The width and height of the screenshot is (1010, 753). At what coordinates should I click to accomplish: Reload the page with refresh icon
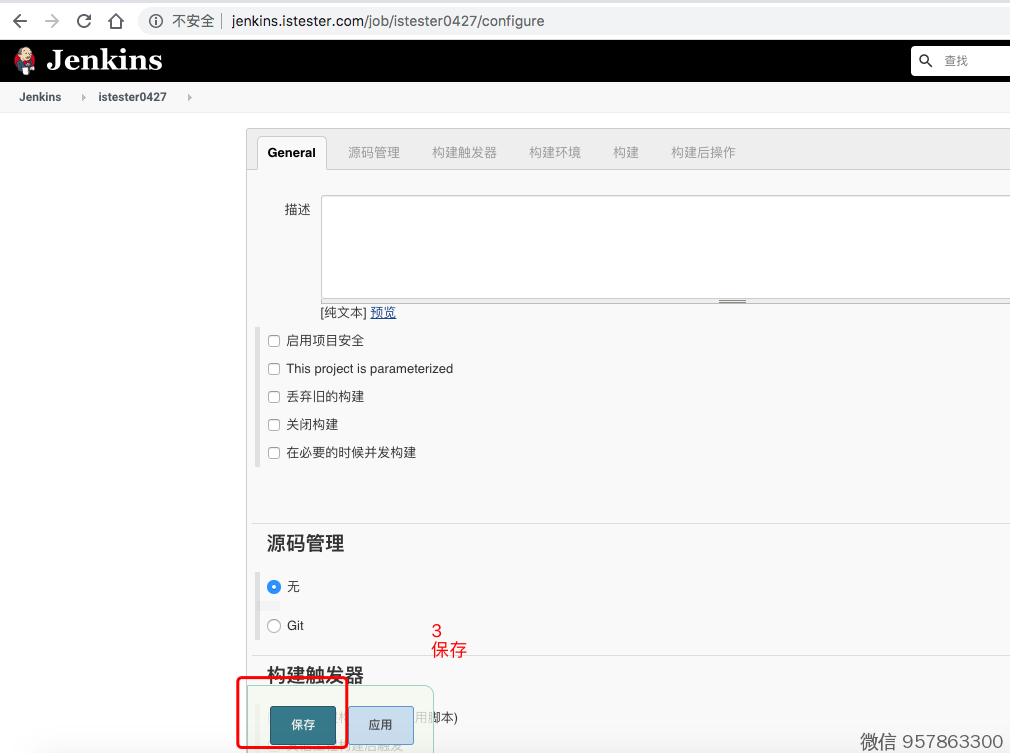click(84, 21)
